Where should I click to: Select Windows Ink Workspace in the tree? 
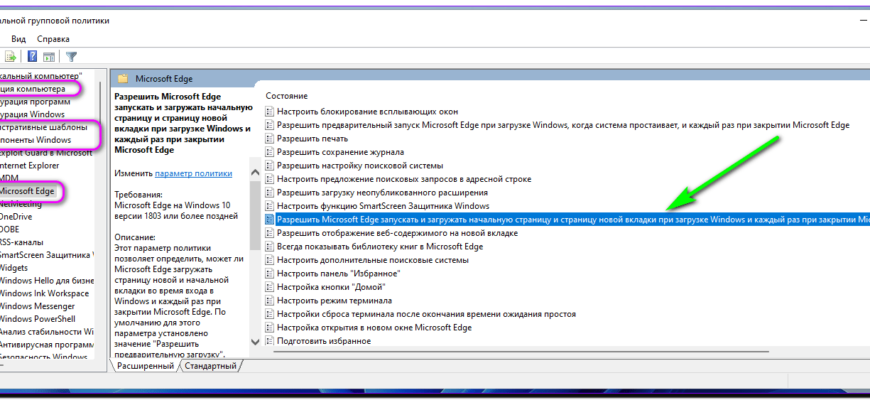(44, 293)
